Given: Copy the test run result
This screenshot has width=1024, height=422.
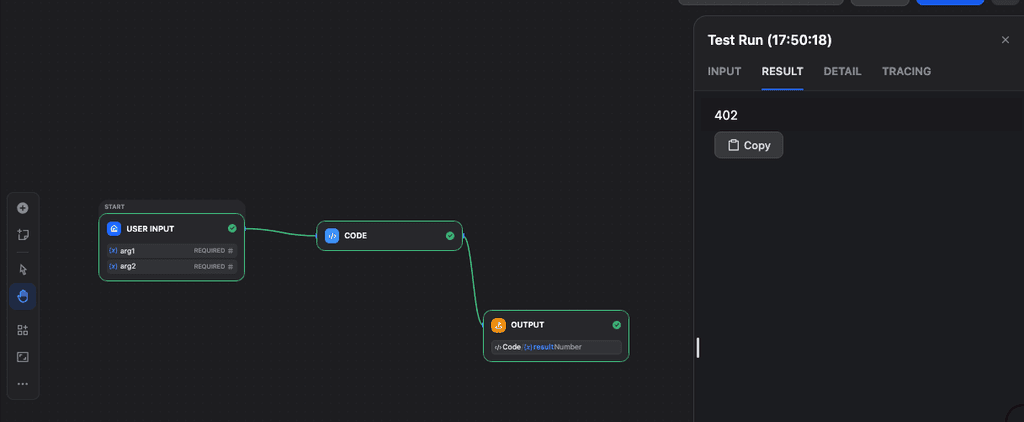Looking at the screenshot, I should (x=748, y=145).
